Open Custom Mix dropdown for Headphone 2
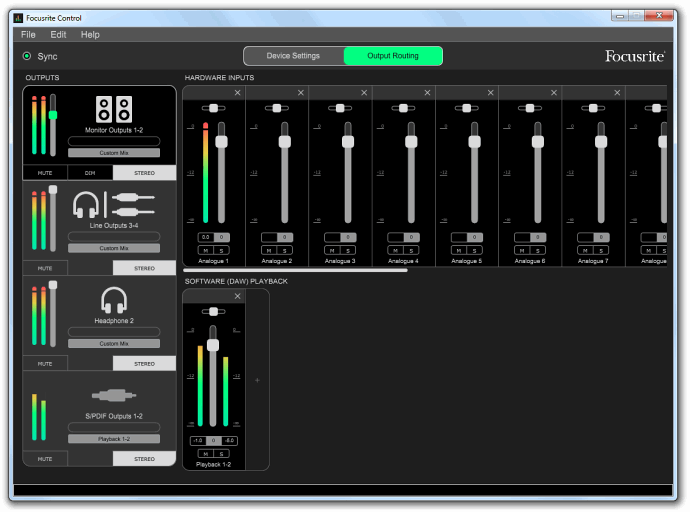The height and width of the screenshot is (512, 690). pyautogui.click(x=114, y=344)
